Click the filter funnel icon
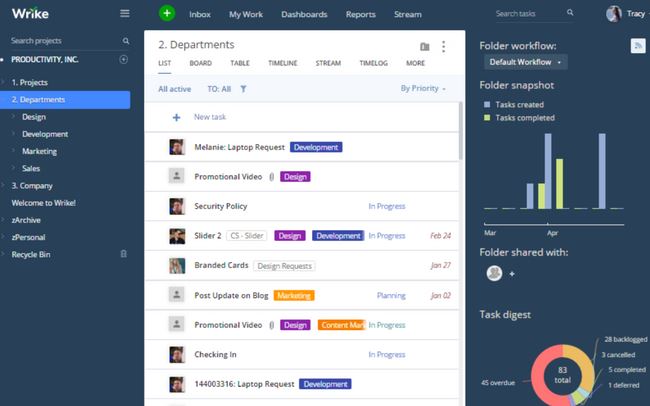Viewport: 650px width, 406px height. [243, 89]
